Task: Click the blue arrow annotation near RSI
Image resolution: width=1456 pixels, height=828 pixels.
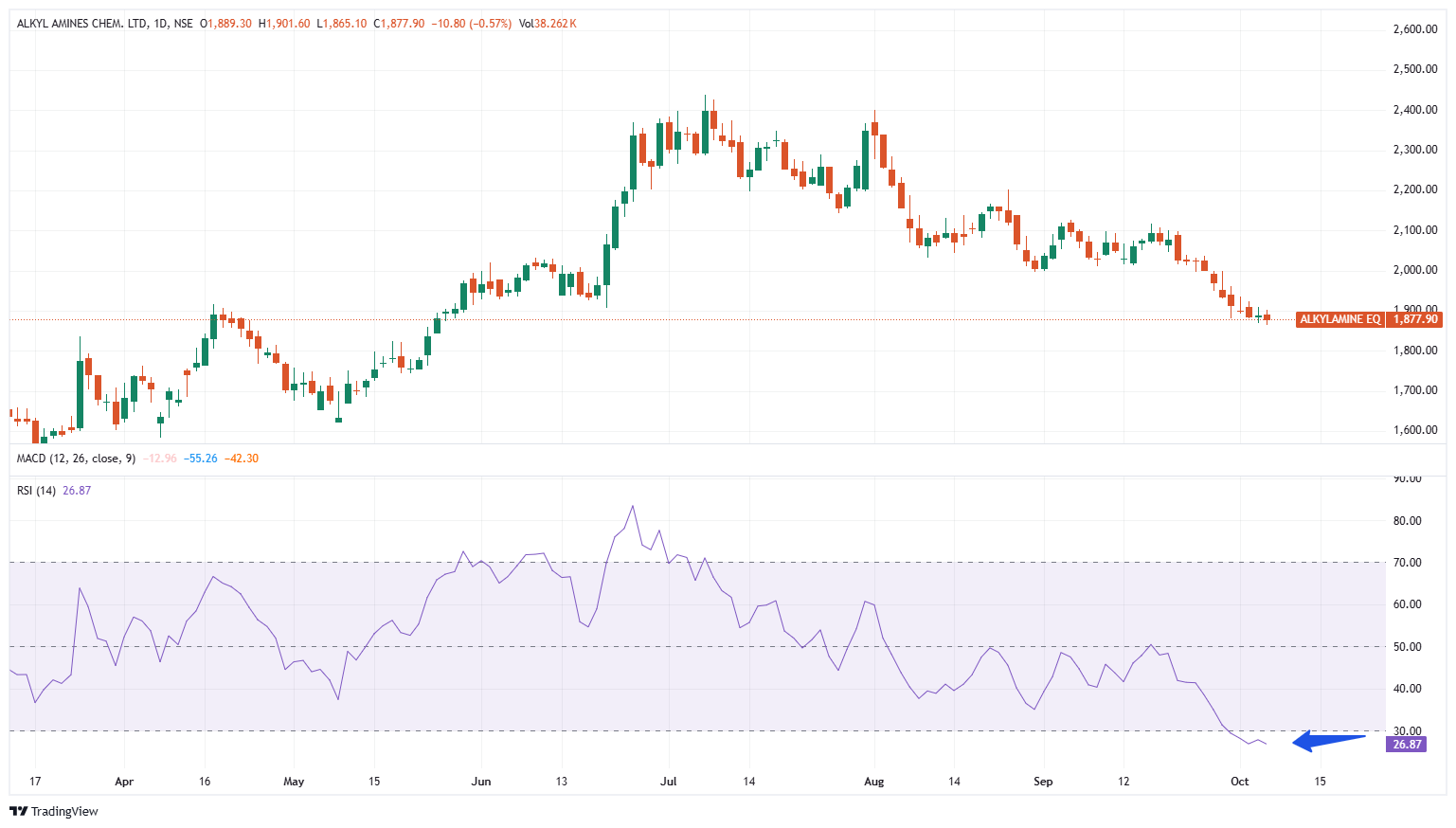Action: (x=1329, y=741)
